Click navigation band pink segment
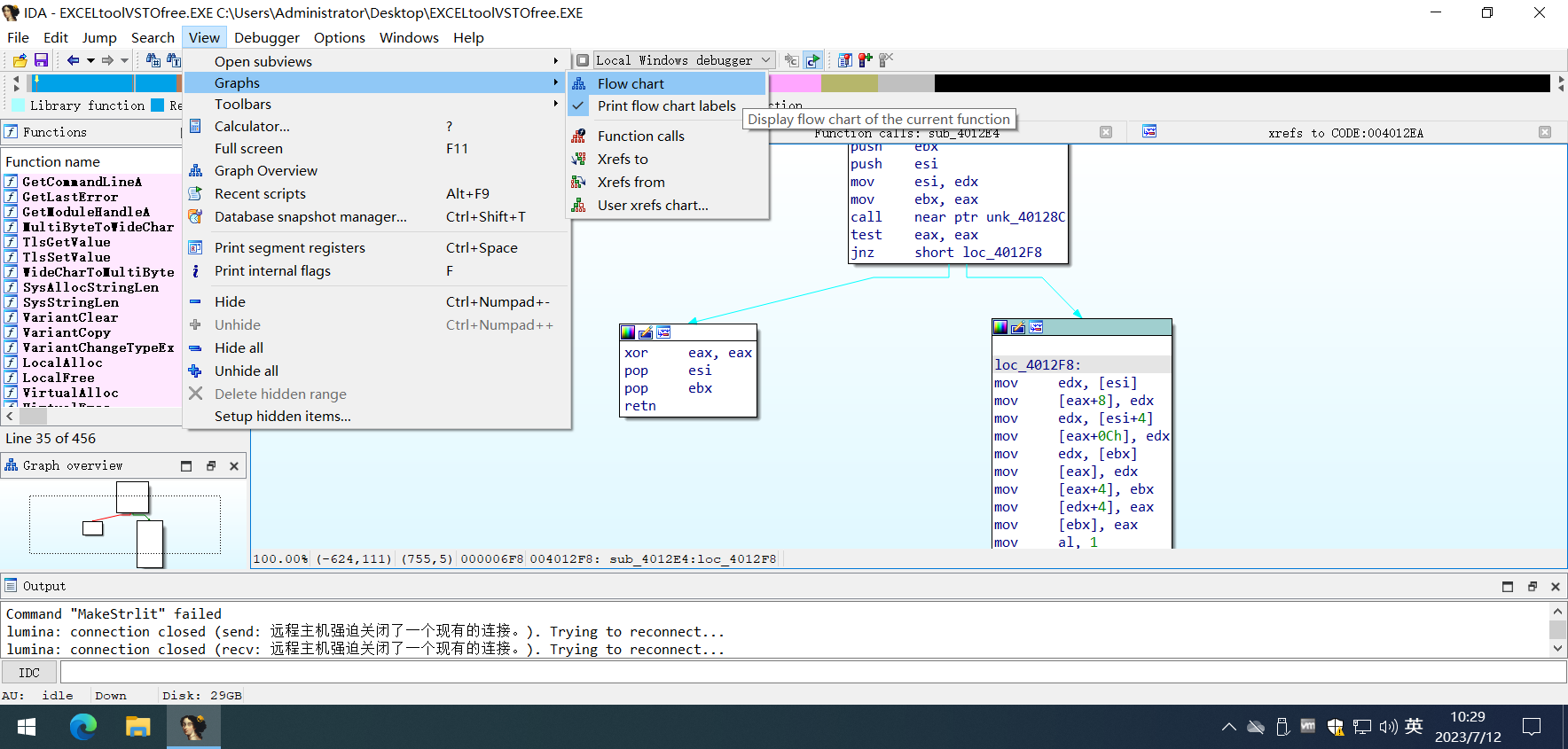 [795, 83]
